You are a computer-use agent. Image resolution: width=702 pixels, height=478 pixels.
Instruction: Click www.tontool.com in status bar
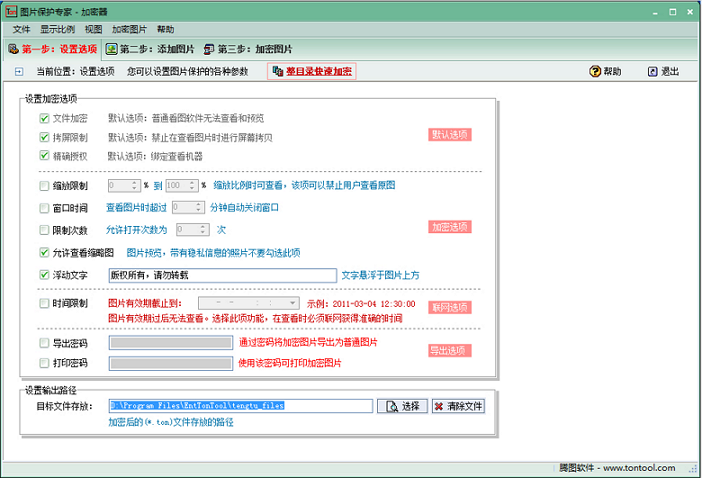pos(639,468)
